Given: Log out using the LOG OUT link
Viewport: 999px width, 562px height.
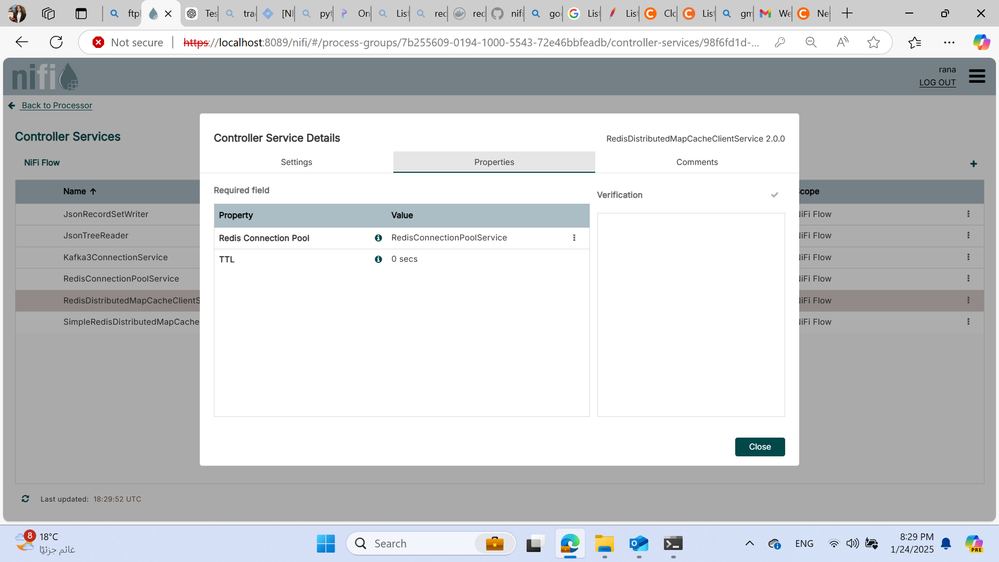Looking at the screenshot, I should [937, 82].
